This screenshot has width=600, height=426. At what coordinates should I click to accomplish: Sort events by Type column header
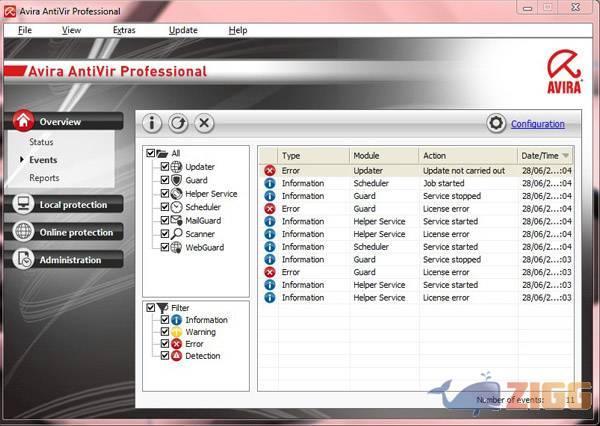point(313,156)
